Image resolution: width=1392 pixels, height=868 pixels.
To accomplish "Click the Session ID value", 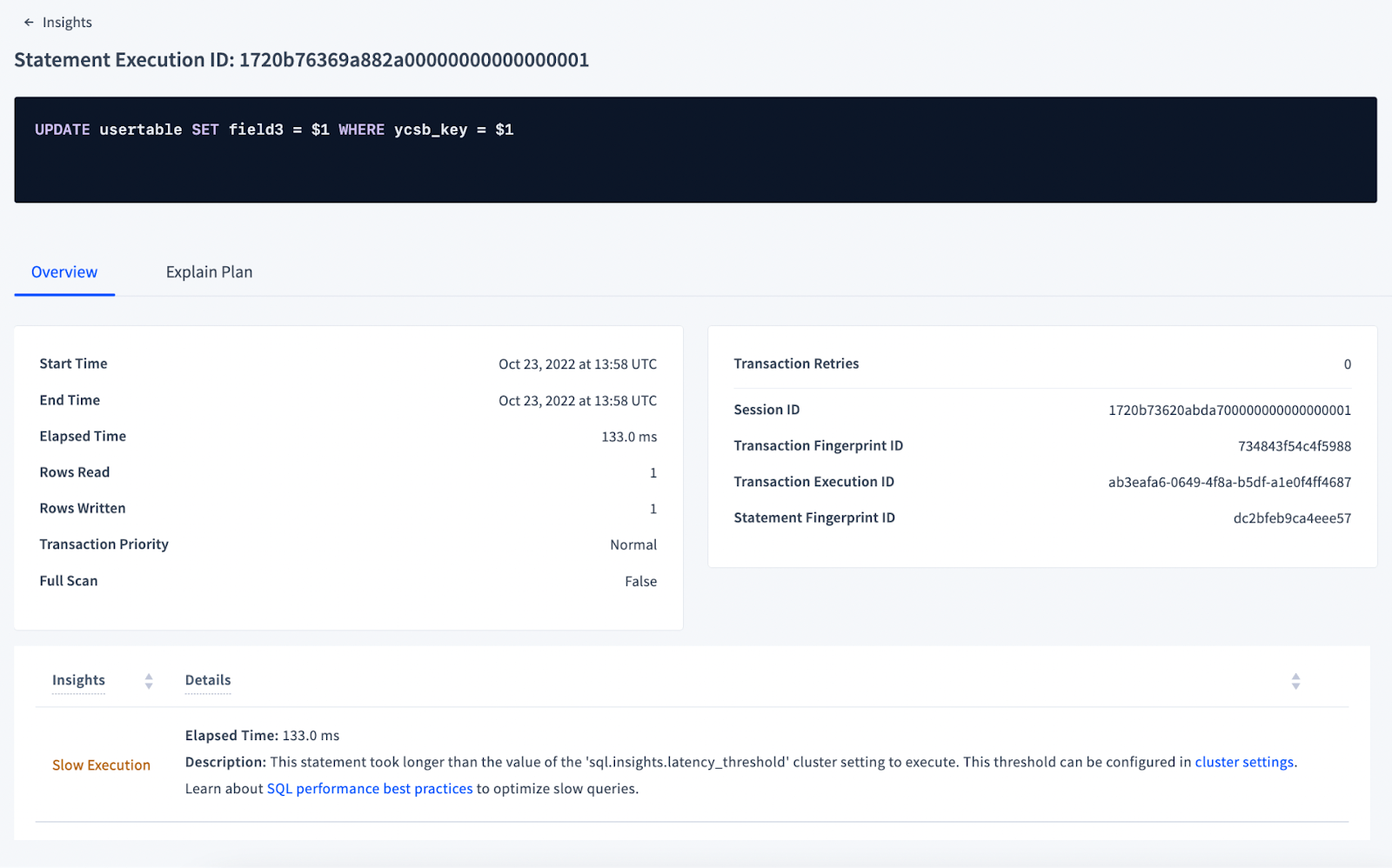I will (x=1228, y=411).
